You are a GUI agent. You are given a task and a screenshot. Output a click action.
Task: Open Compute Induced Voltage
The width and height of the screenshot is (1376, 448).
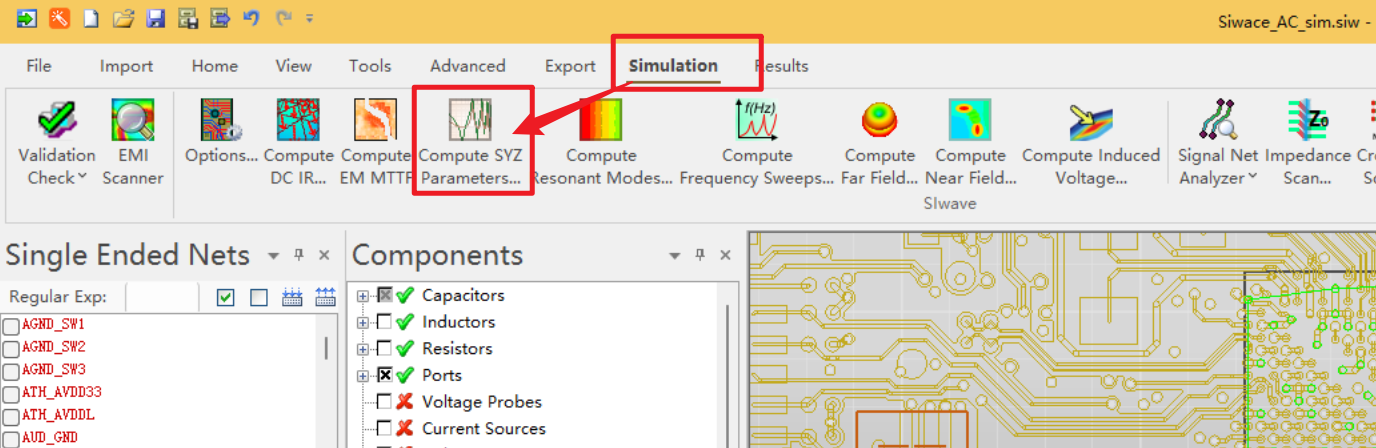pyautogui.click(x=1091, y=142)
